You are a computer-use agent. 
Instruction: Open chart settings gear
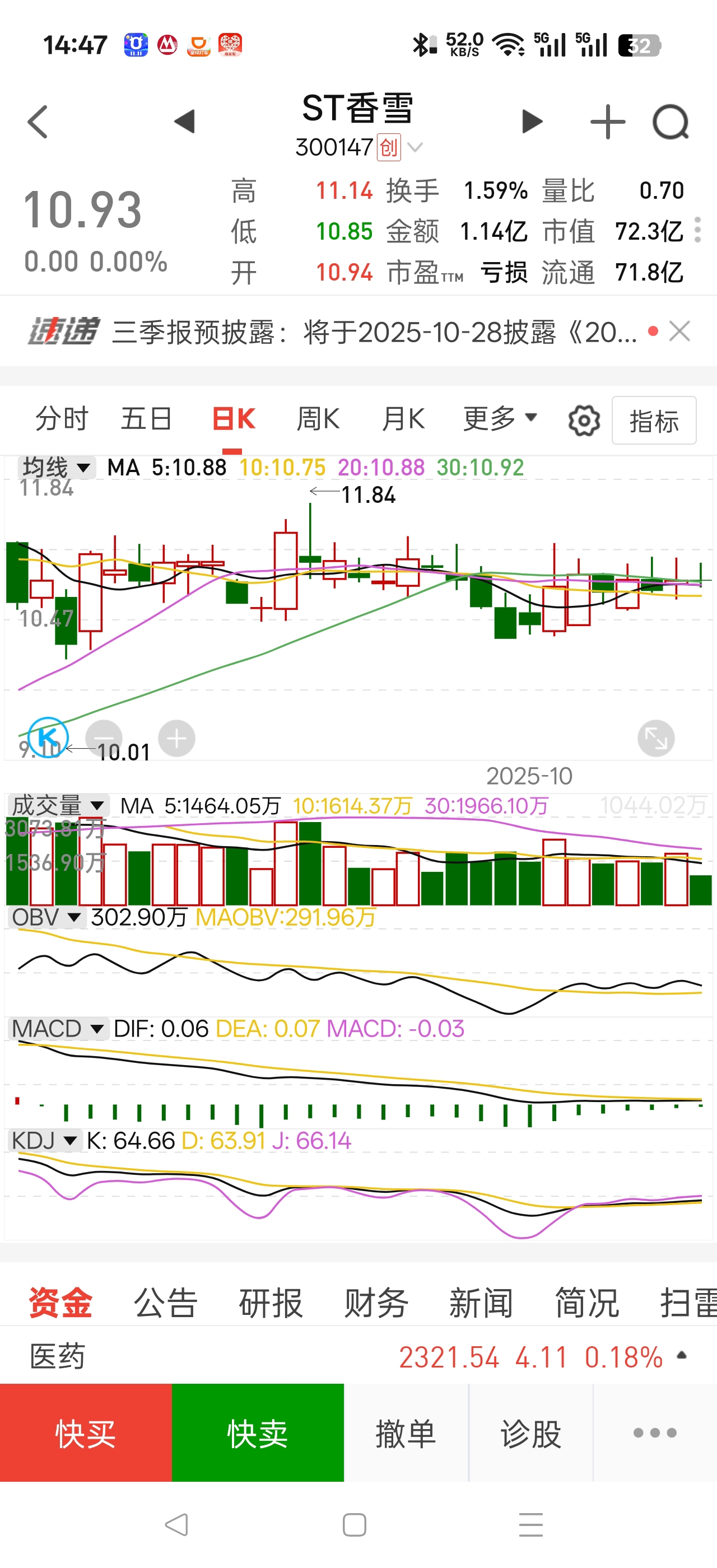tap(584, 421)
